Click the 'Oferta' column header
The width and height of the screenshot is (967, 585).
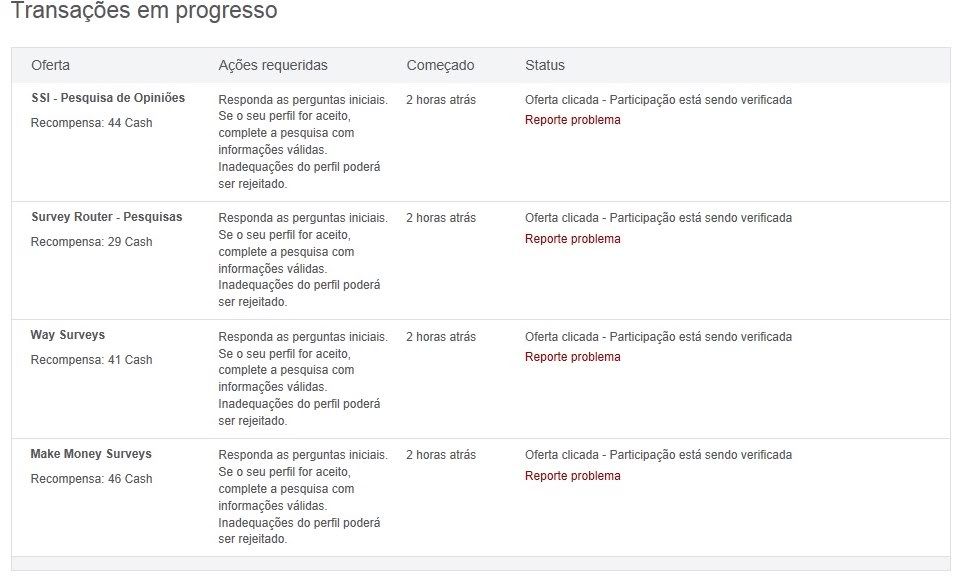(50, 65)
